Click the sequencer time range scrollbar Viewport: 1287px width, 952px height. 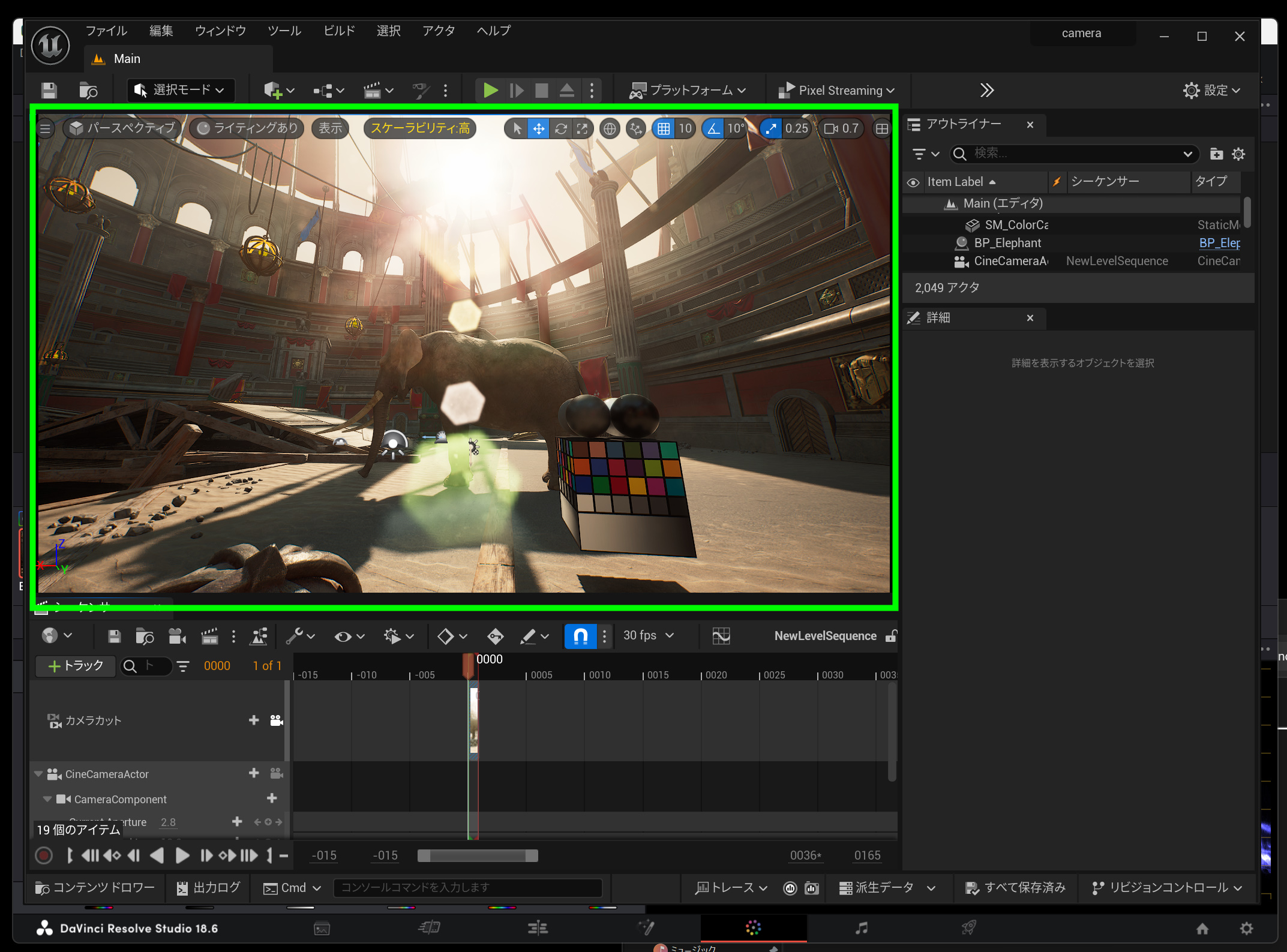pos(477,856)
